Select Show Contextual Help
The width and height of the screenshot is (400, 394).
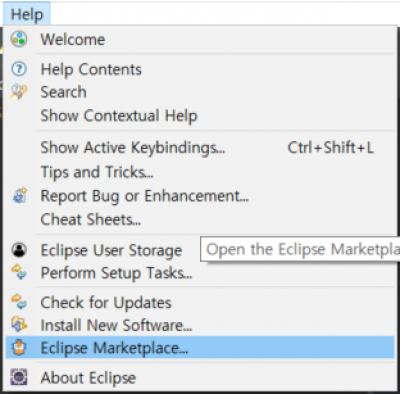point(200,116)
